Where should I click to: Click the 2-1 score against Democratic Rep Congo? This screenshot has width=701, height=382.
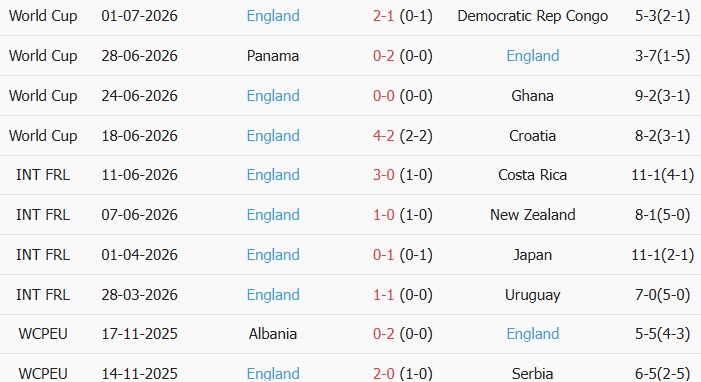click(x=383, y=16)
